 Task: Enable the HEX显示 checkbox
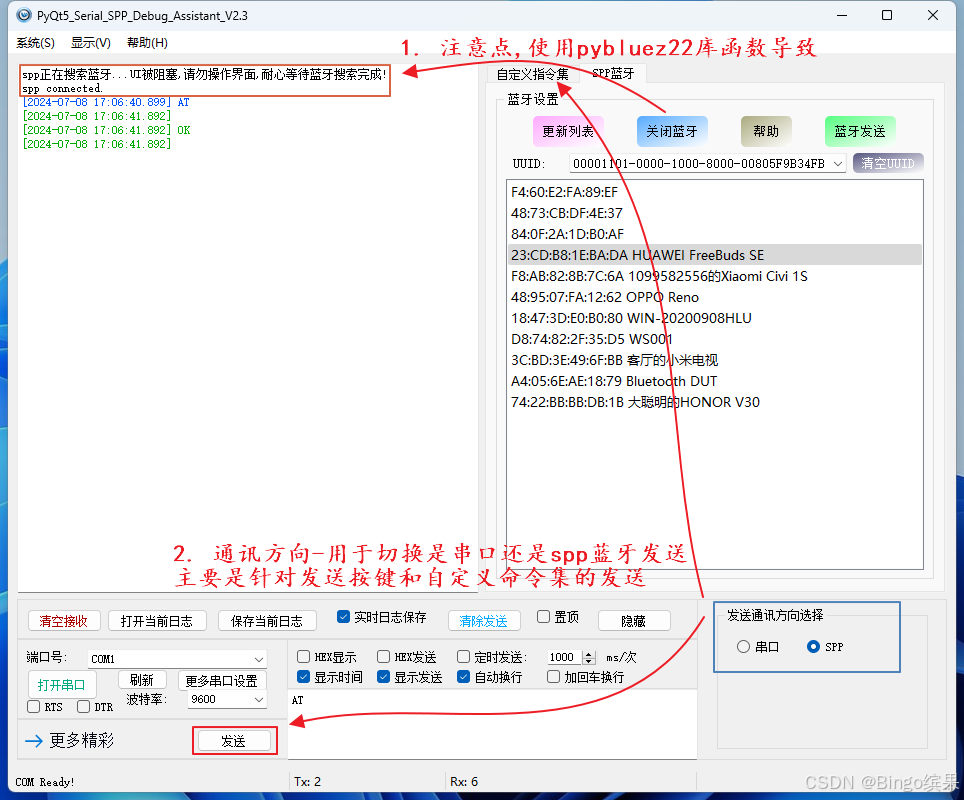point(304,656)
